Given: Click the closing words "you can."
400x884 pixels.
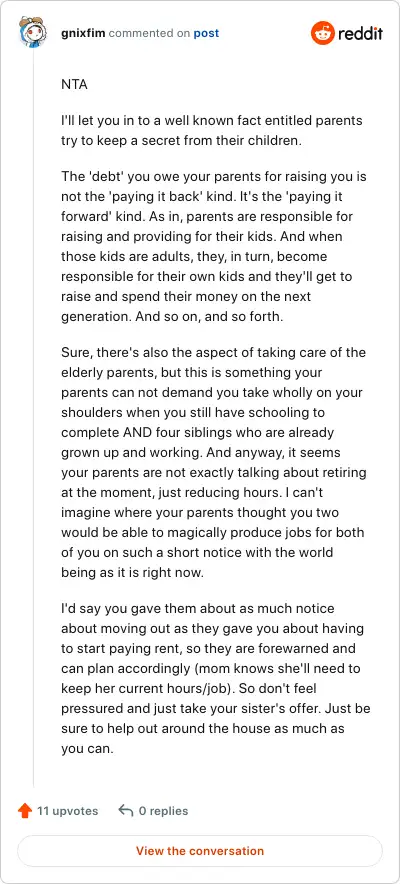Looking at the screenshot, I should coord(87,749).
